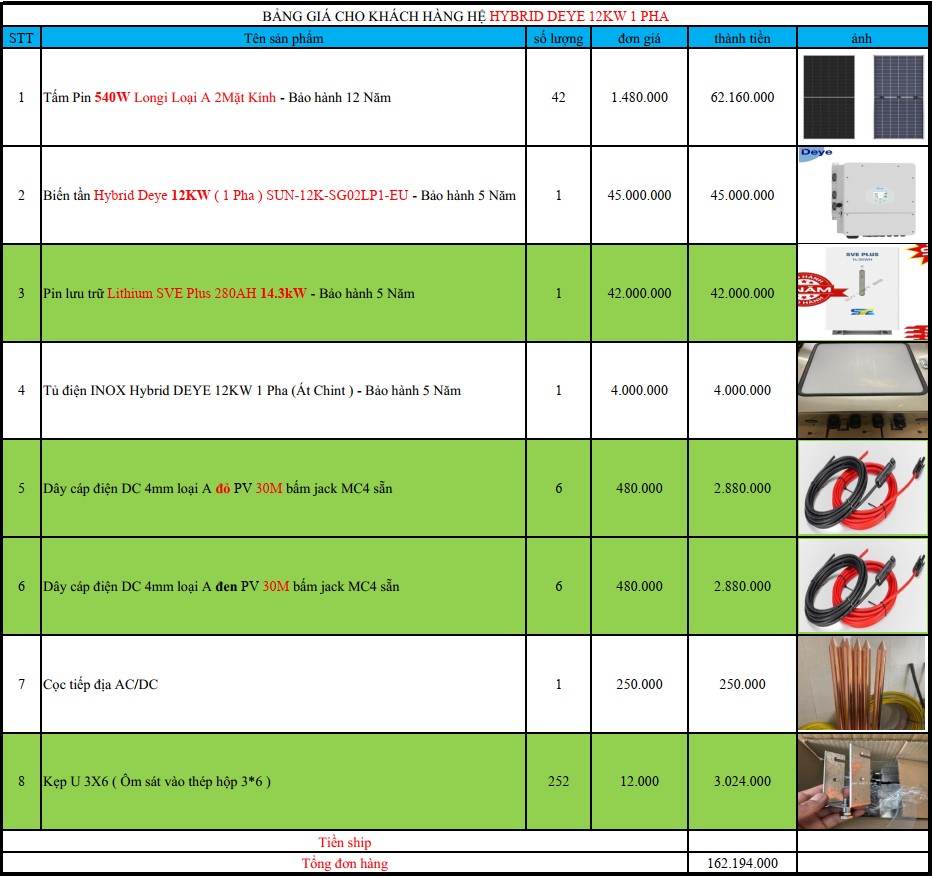Select unit price '45.000.000' in đơn giá column

(639, 195)
